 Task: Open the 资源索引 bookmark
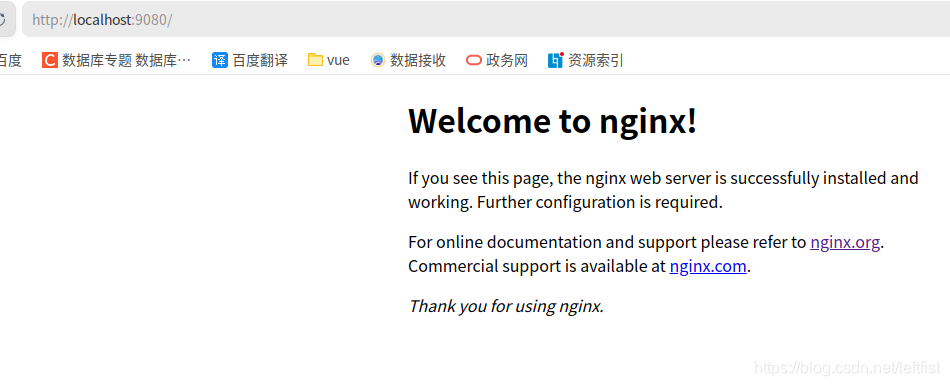click(585, 60)
